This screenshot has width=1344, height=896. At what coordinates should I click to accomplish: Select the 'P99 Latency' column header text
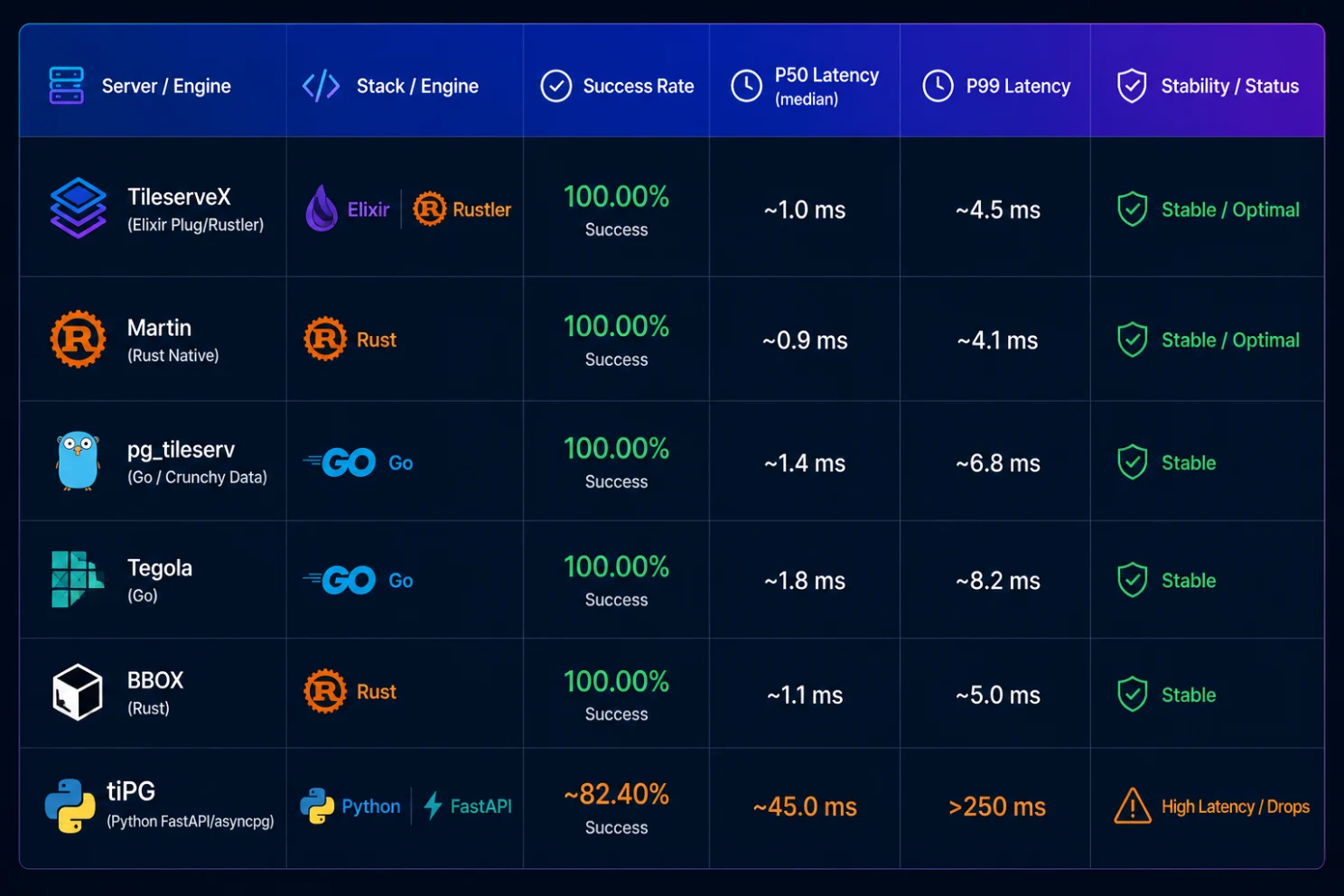tap(1018, 86)
